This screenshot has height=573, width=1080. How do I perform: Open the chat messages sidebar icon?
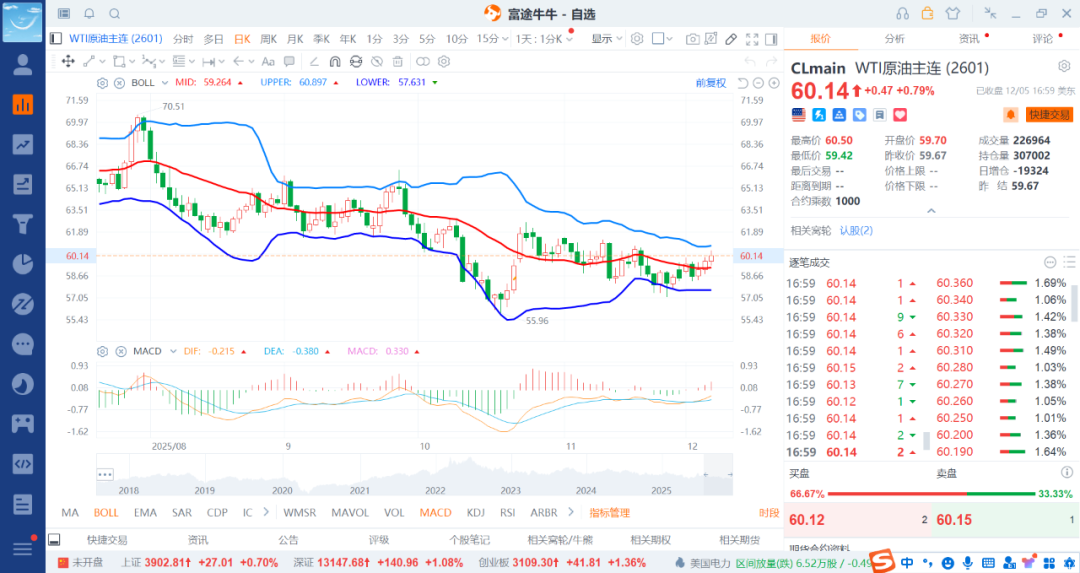(23, 344)
